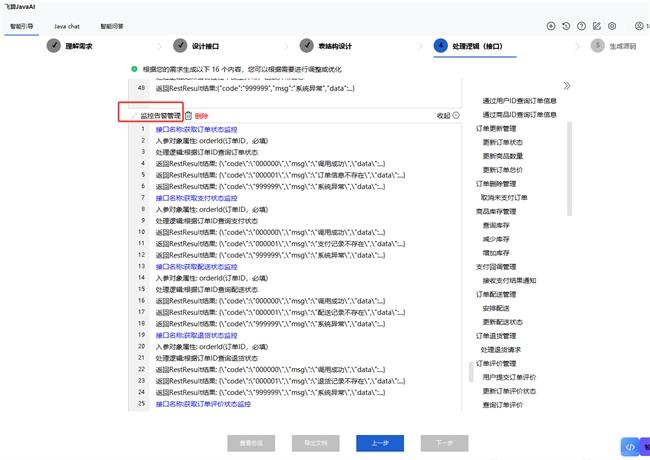Select 查询订单评价 in outline
This screenshot has height=460, width=650.
(503, 405)
